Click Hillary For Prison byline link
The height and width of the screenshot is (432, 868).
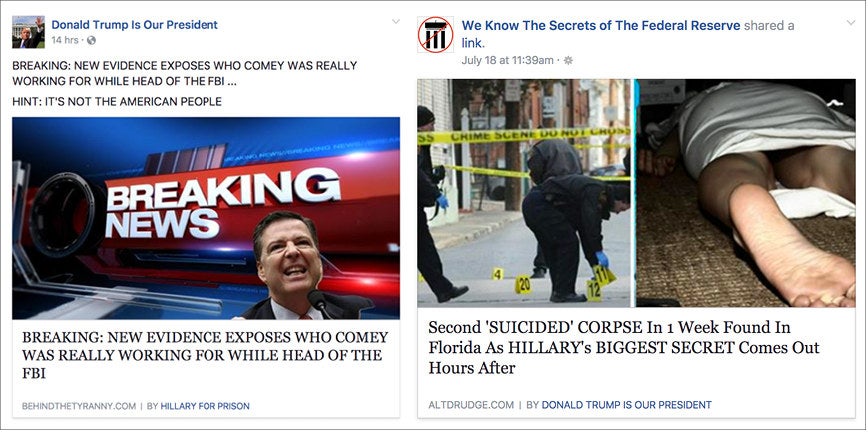[x=205, y=406]
